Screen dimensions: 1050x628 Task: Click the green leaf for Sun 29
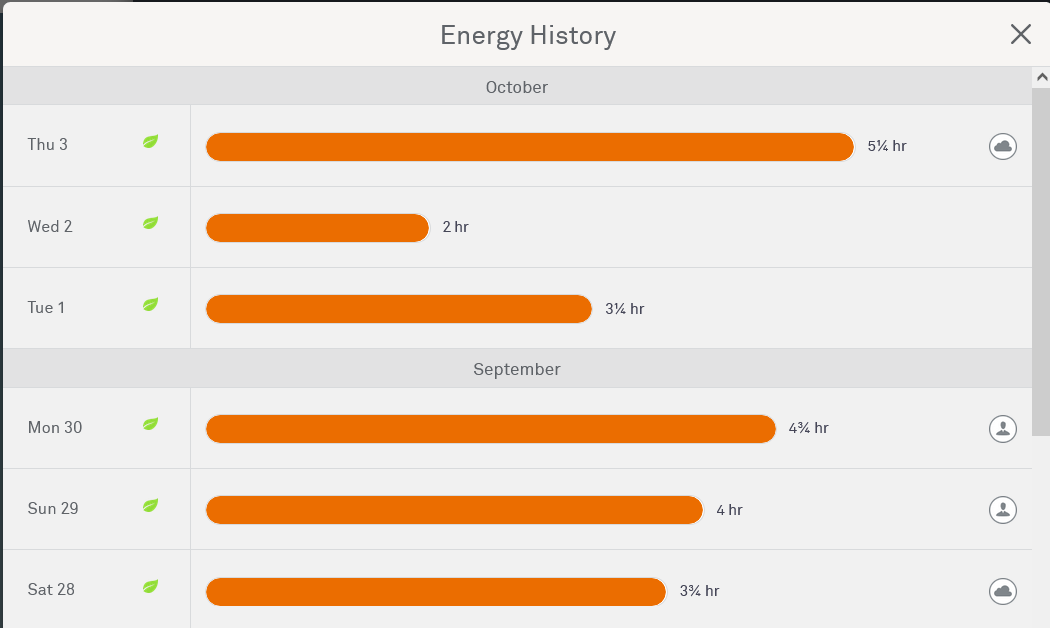[x=150, y=505]
